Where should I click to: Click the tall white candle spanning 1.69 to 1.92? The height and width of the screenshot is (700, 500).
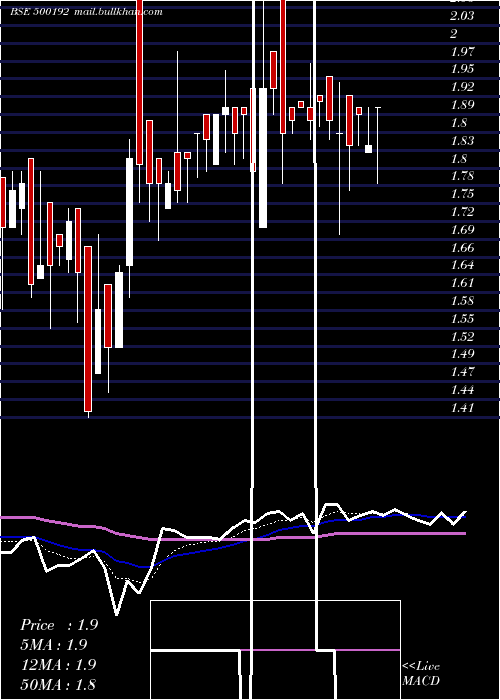click(263, 158)
